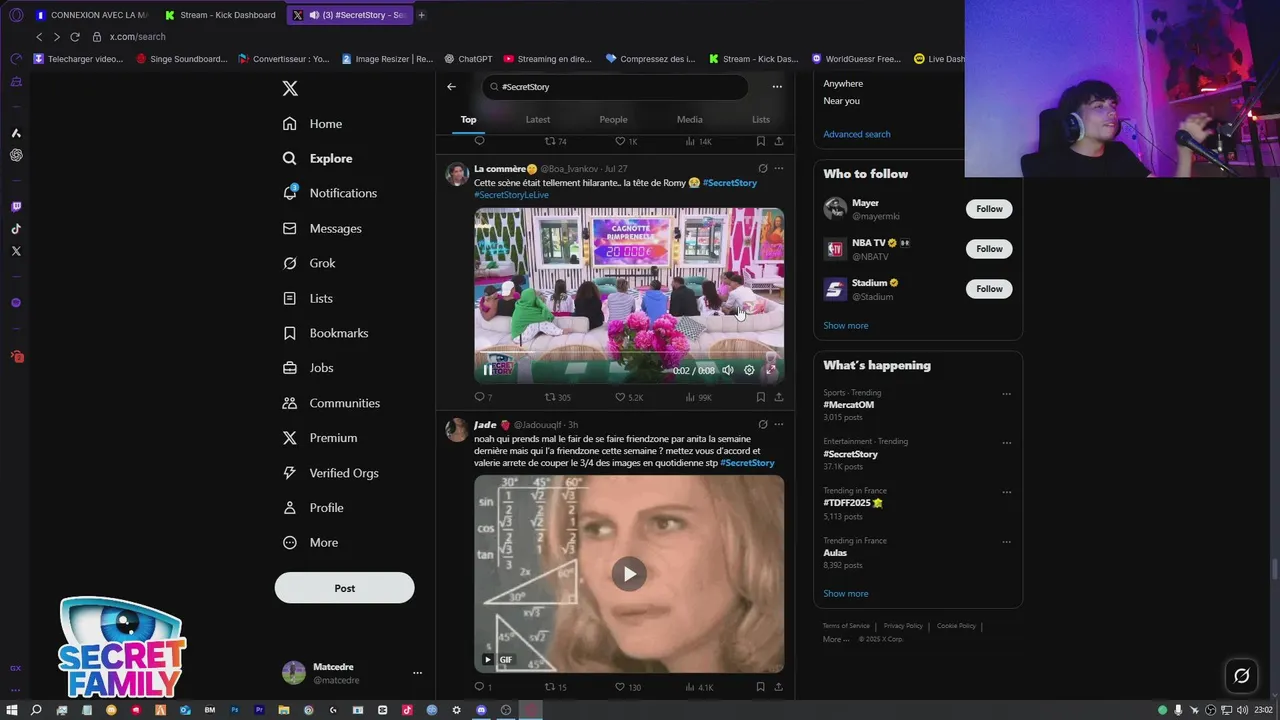The width and height of the screenshot is (1280, 720).
Task: Click the Premium X icon
Action: coord(290,438)
